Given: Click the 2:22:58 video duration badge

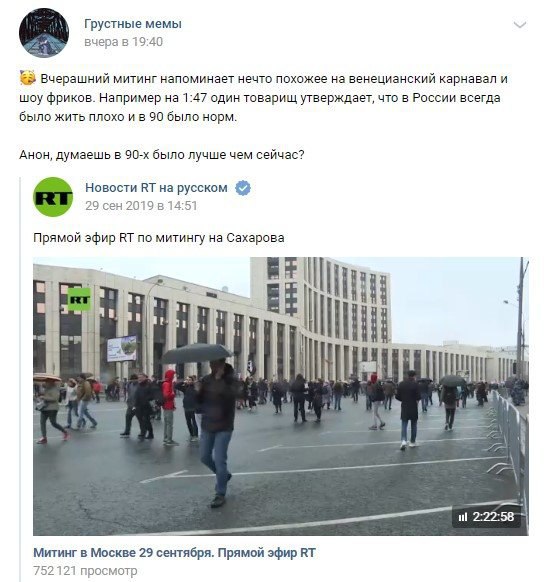Looking at the screenshot, I should click(x=486, y=517).
